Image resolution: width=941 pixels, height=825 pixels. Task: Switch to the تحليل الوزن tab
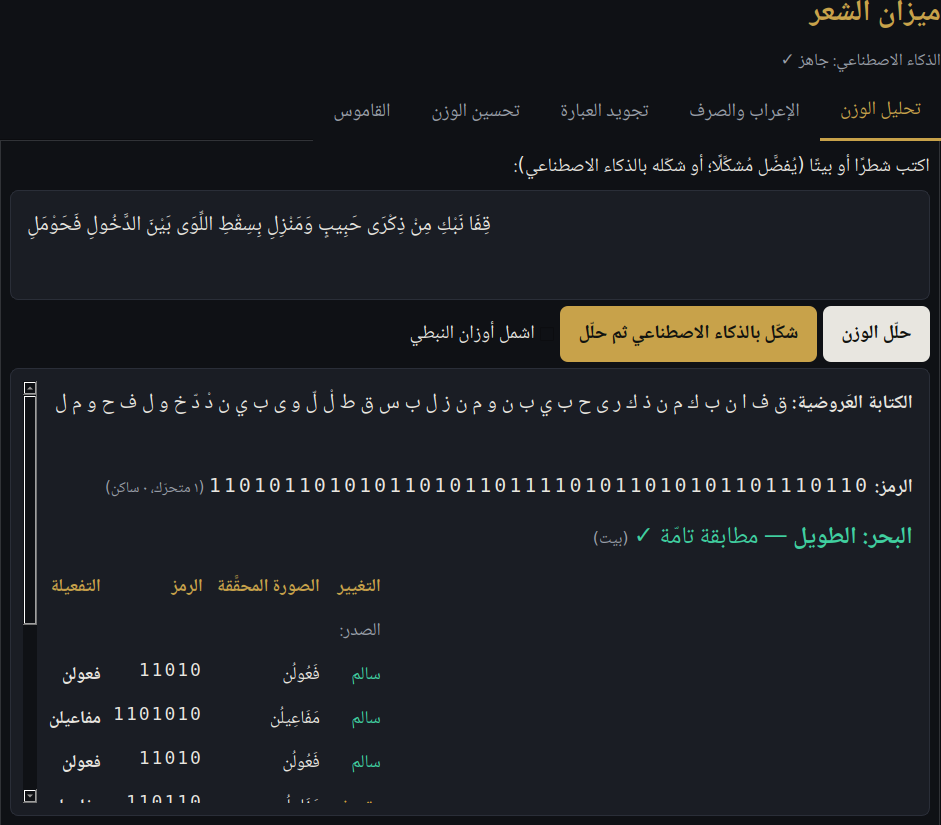880,110
